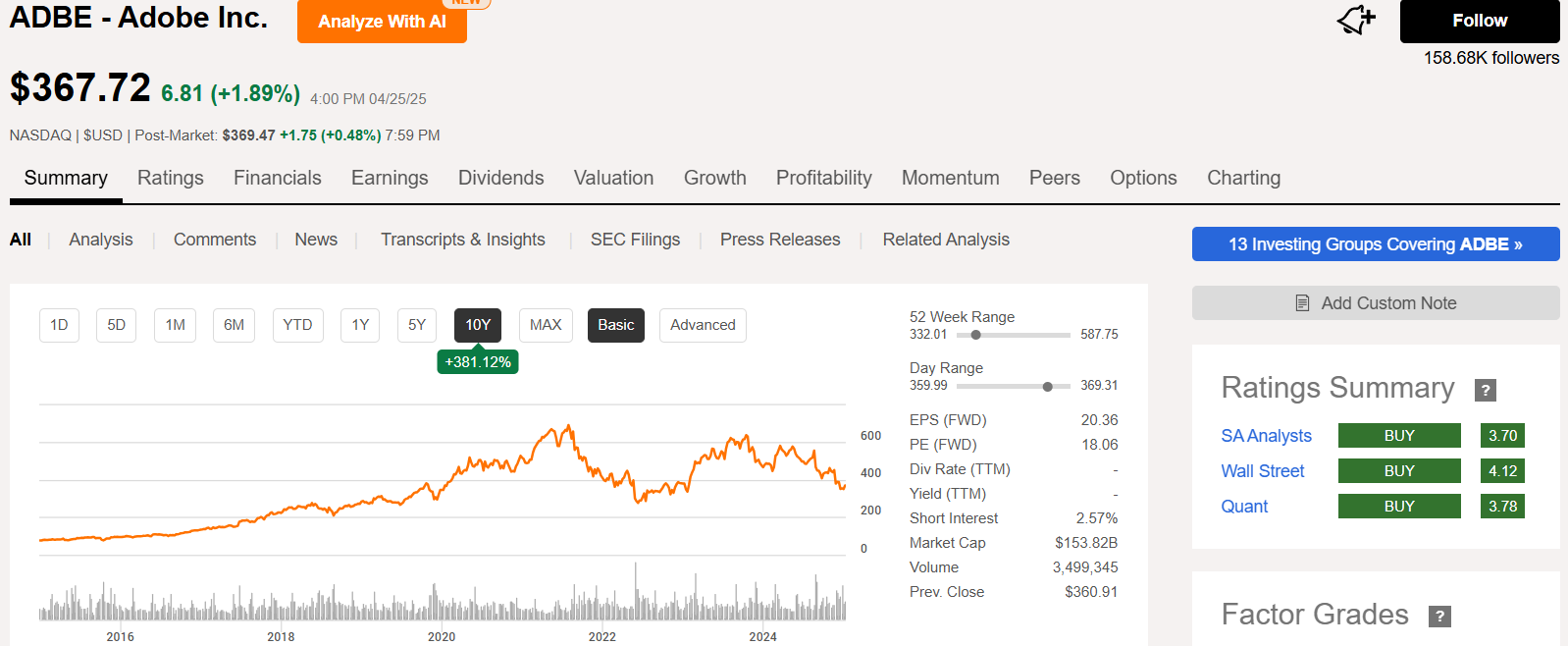The height and width of the screenshot is (646, 1568).
Task: Set chart range to 1M
Action: tap(175, 325)
